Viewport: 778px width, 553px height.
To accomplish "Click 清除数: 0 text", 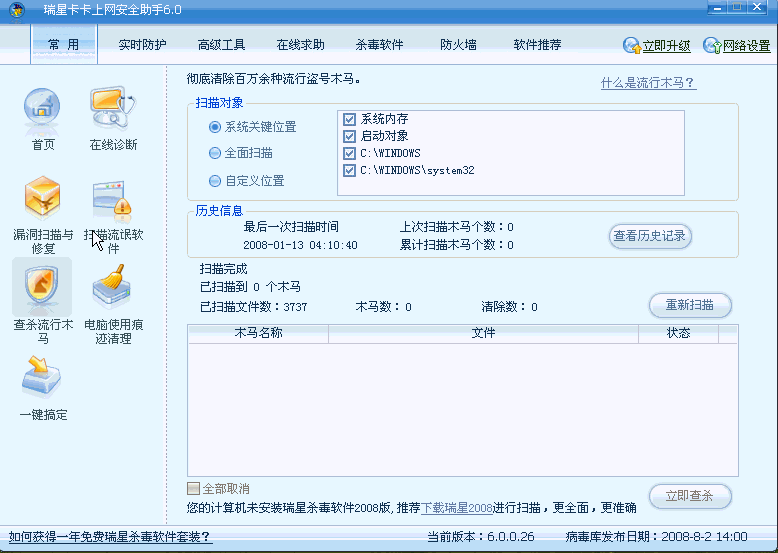I will pos(509,307).
